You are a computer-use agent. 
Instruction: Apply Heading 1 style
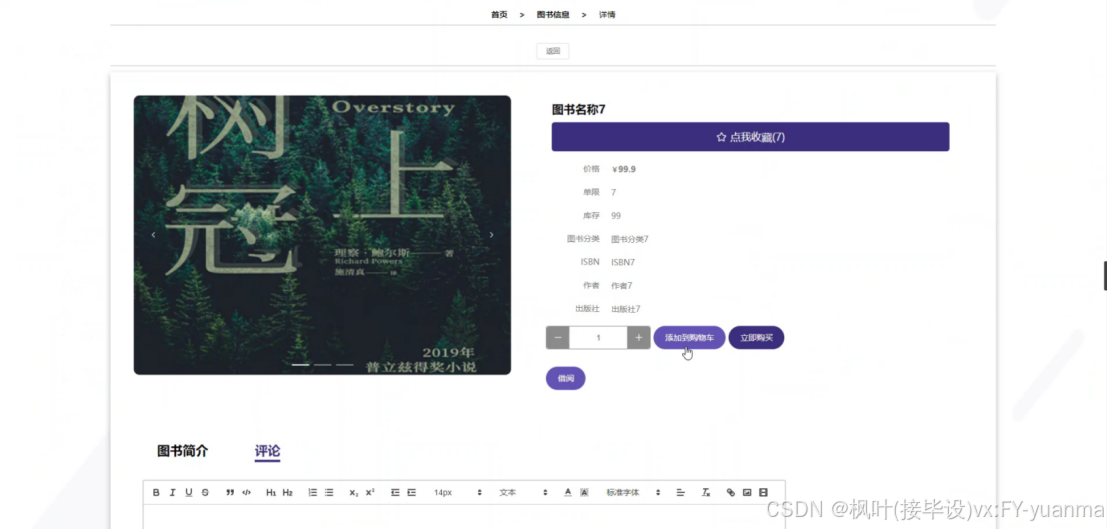tap(271, 492)
